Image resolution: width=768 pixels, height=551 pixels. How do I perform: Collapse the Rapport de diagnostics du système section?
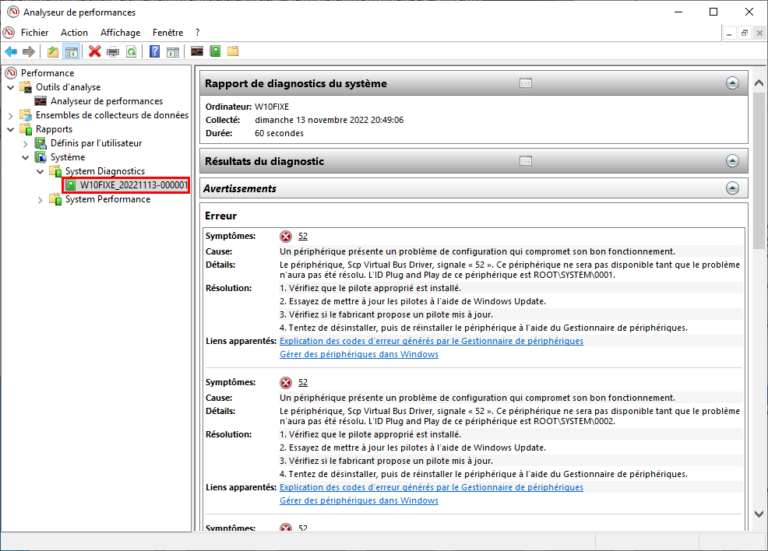733,83
